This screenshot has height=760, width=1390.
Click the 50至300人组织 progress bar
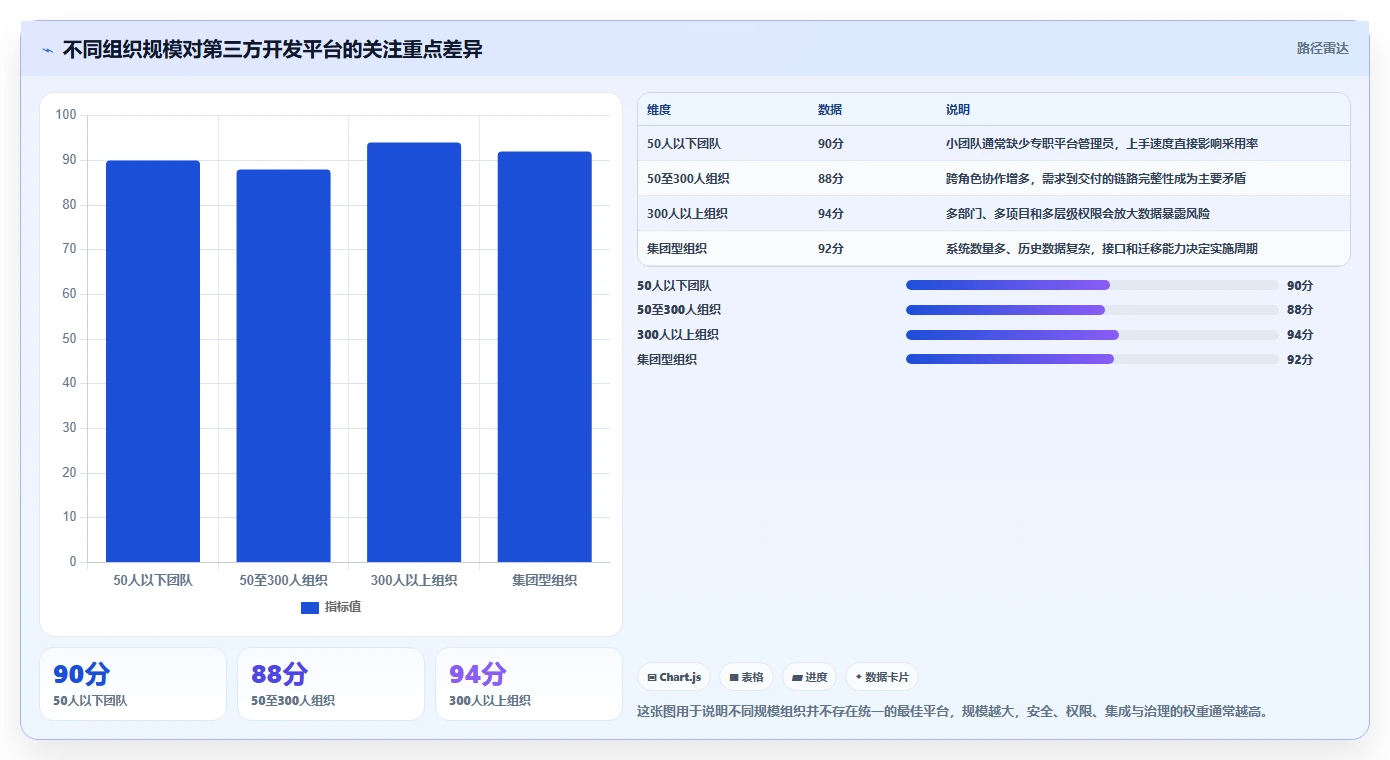point(1092,310)
